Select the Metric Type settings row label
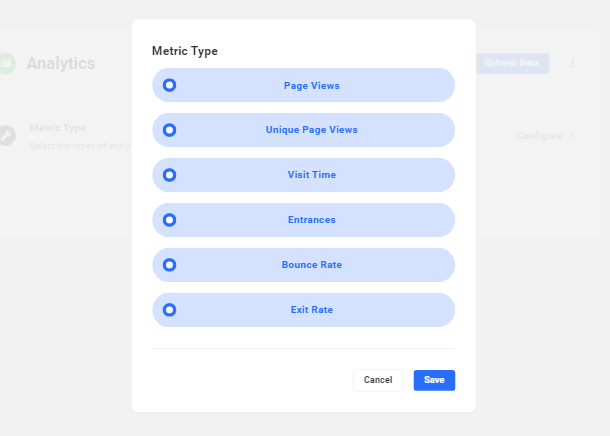Screen dimensions: 610x436 58,128
